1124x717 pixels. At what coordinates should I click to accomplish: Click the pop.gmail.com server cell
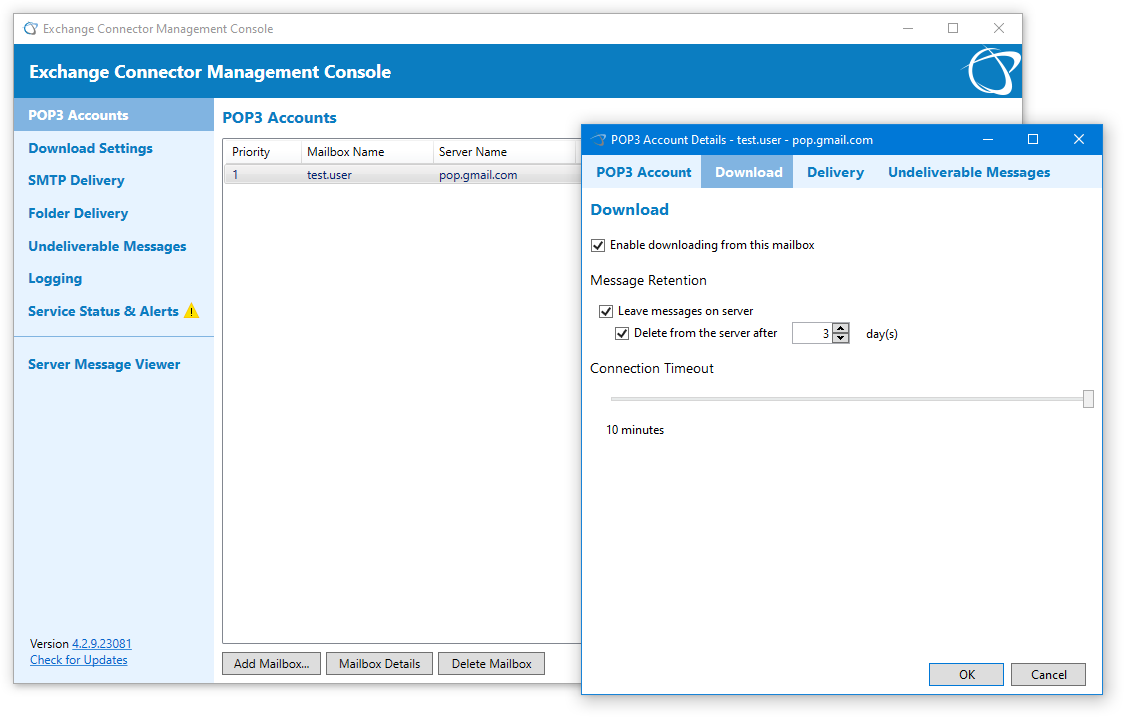478,175
